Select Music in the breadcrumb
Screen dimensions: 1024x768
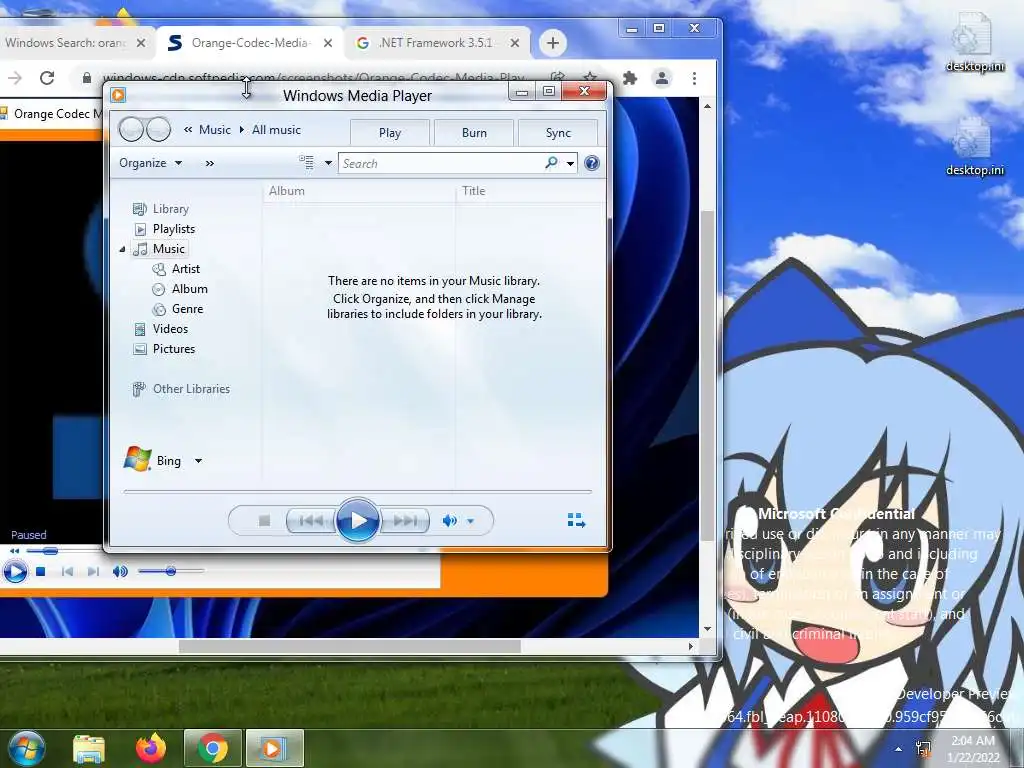pos(215,129)
